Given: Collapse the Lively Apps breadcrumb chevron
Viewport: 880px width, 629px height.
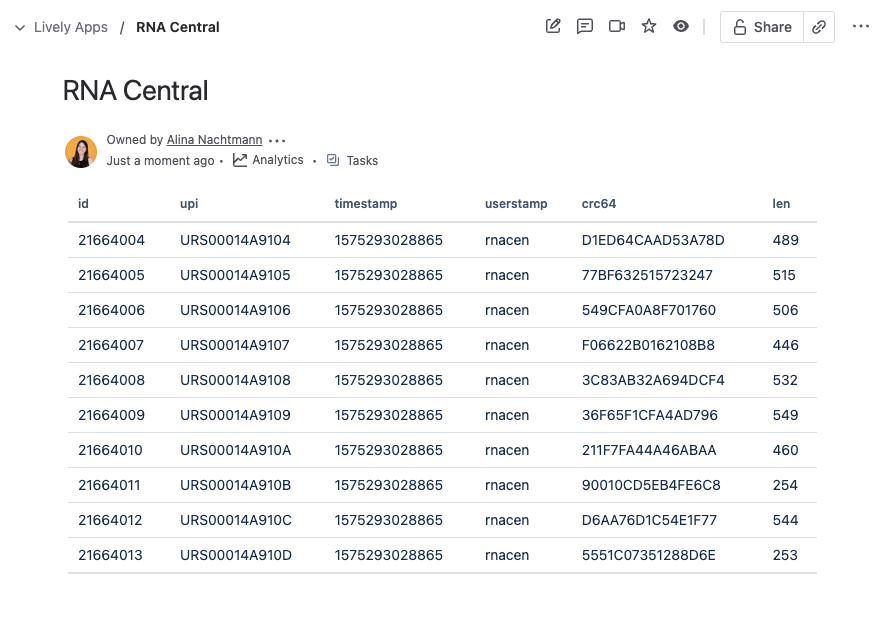Looking at the screenshot, I should [20, 27].
